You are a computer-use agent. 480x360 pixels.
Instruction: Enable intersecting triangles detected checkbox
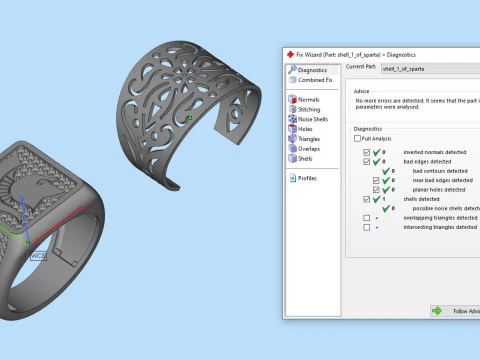[x=367, y=227]
